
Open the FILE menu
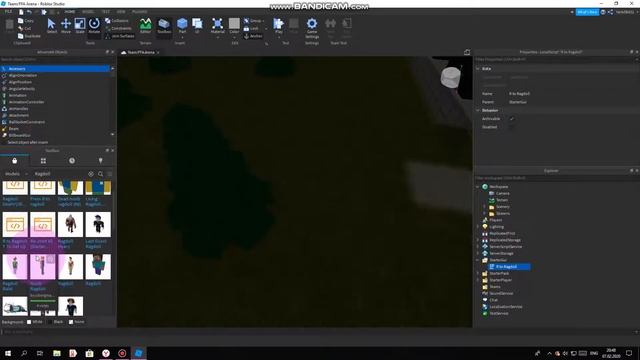pyautogui.click(x=8, y=12)
